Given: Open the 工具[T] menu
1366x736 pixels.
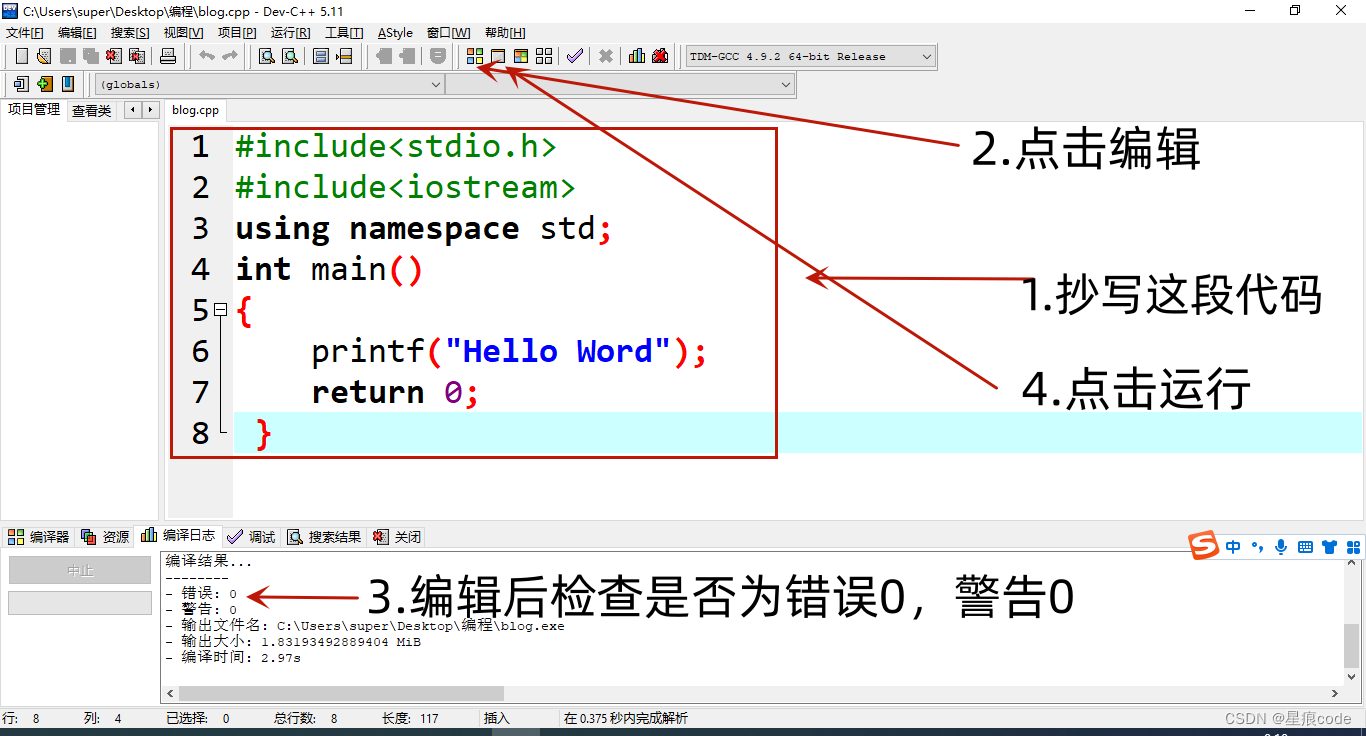Looking at the screenshot, I should click(344, 33).
